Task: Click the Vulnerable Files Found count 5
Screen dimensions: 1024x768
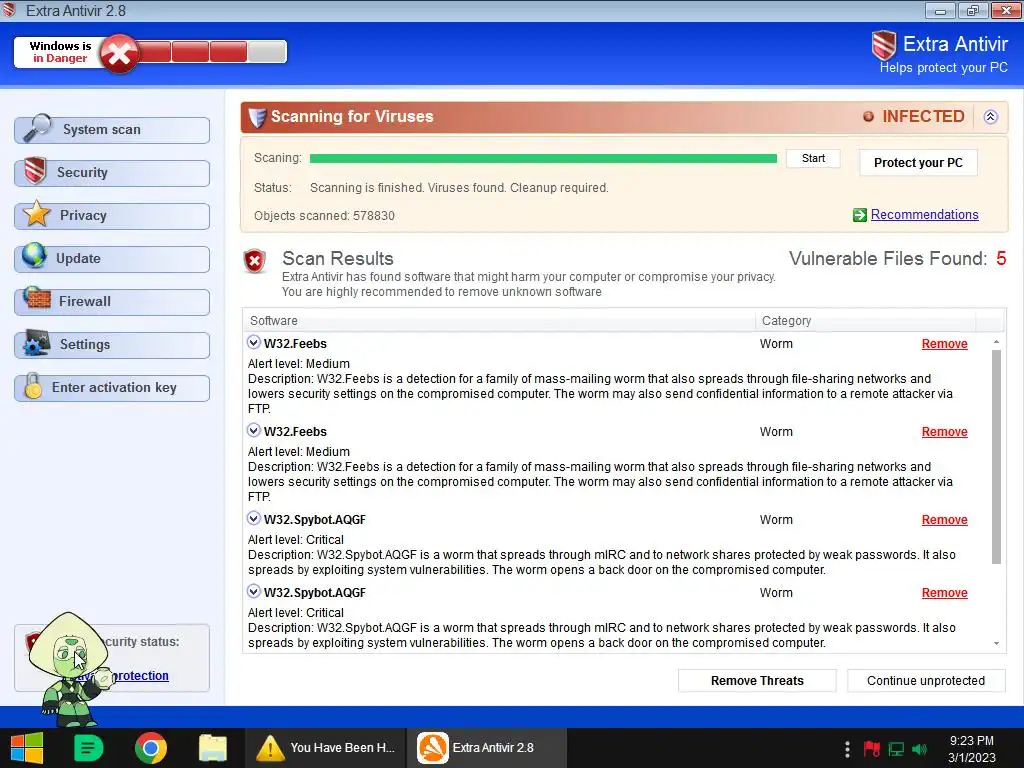Action: click(x=1001, y=259)
